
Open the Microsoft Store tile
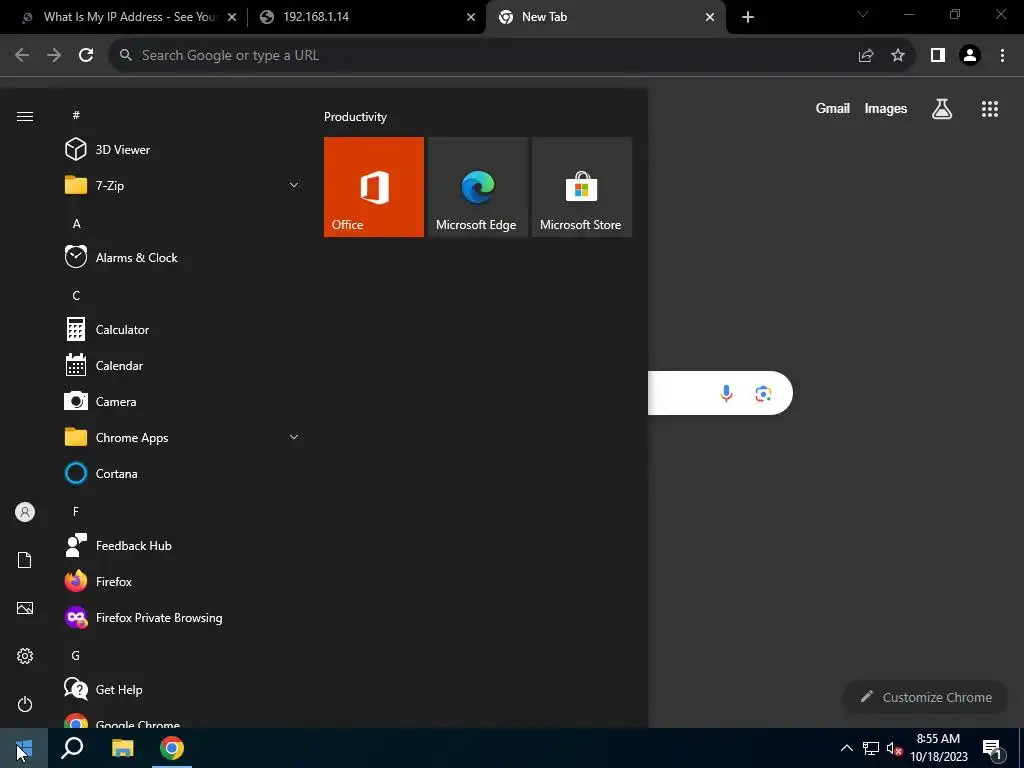point(582,187)
